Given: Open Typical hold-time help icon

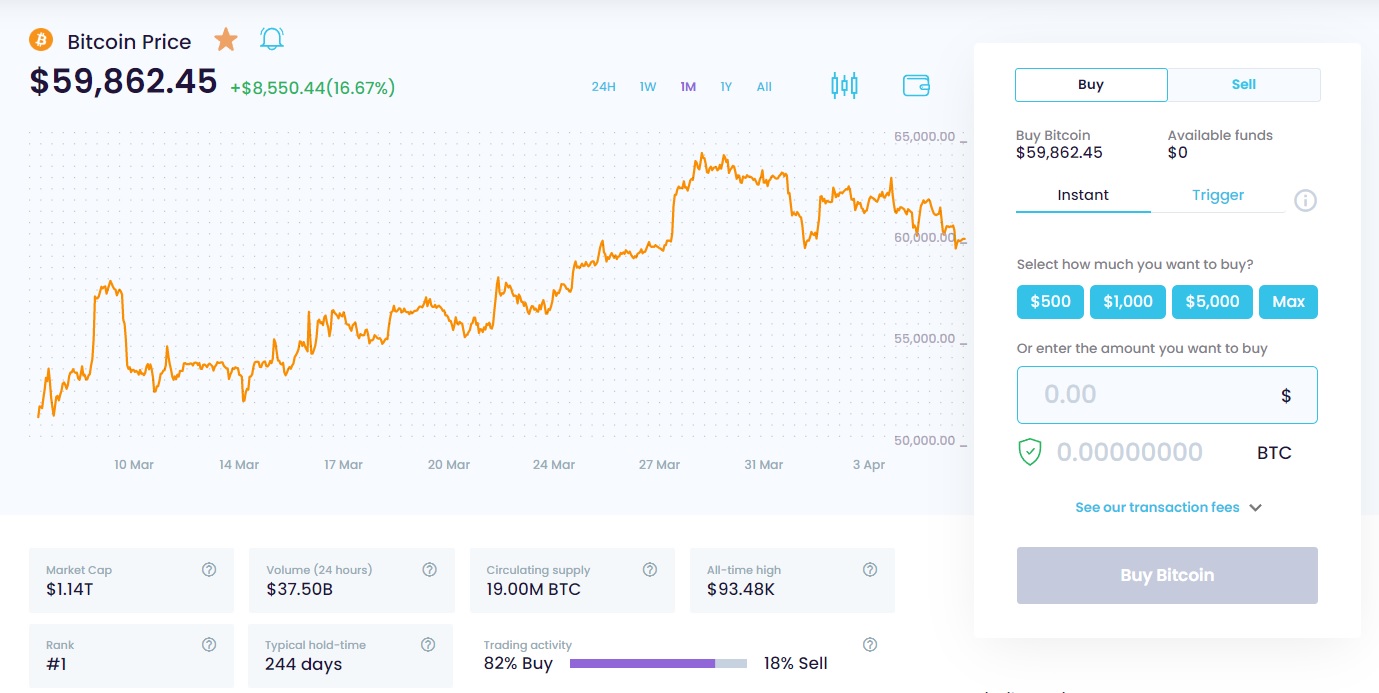Looking at the screenshot, I should point(428,644).
